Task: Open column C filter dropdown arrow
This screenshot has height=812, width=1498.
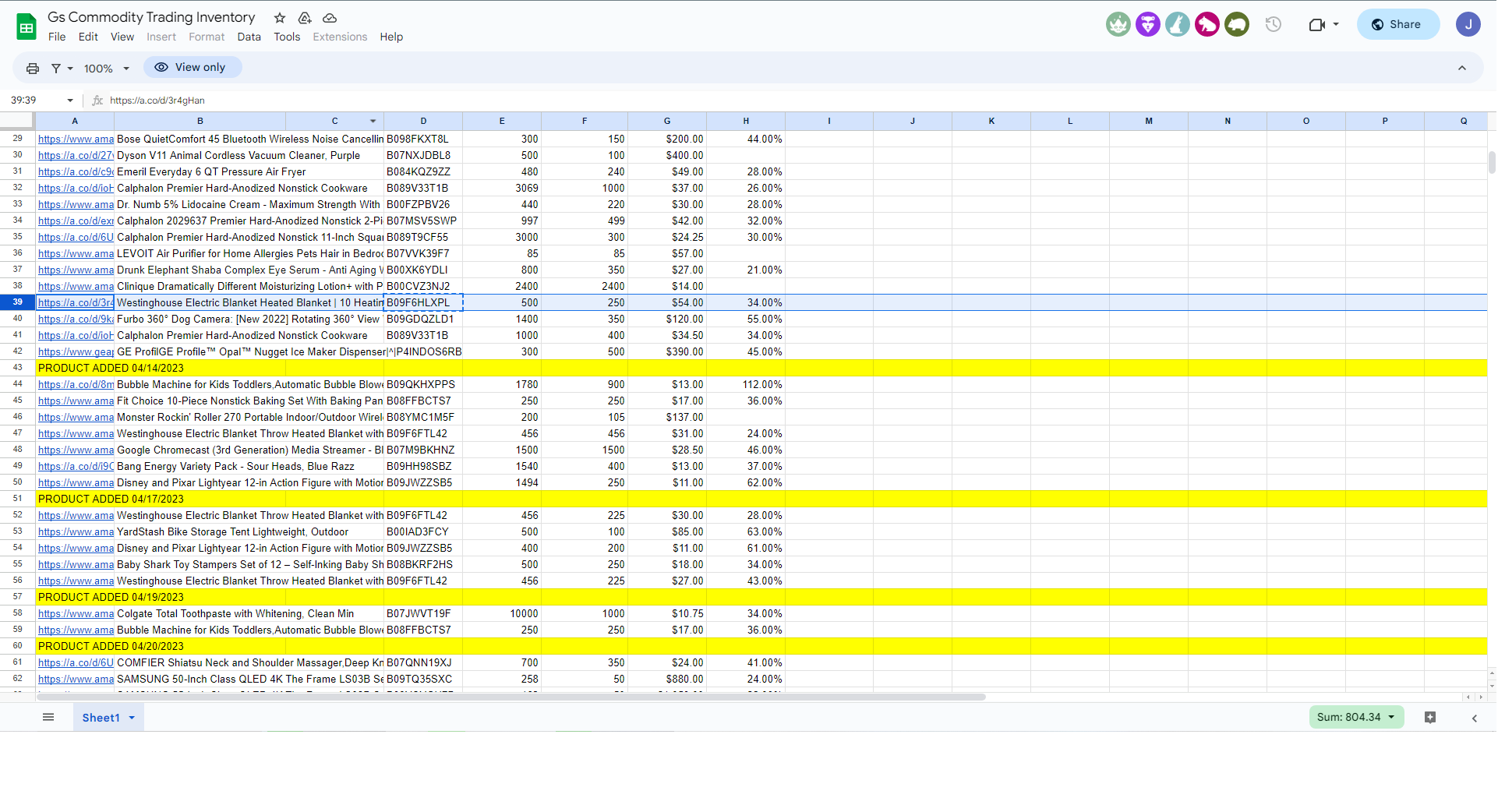Action: coord(373,122)
